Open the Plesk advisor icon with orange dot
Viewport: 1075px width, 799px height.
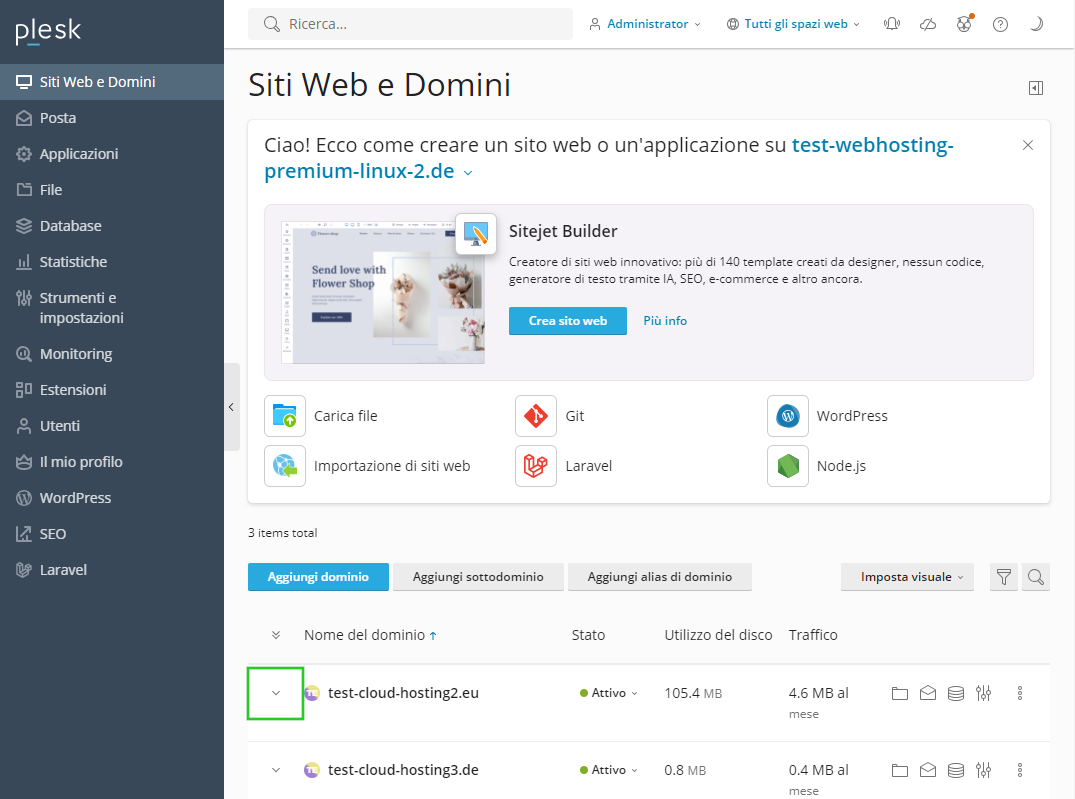click(965, 24)
